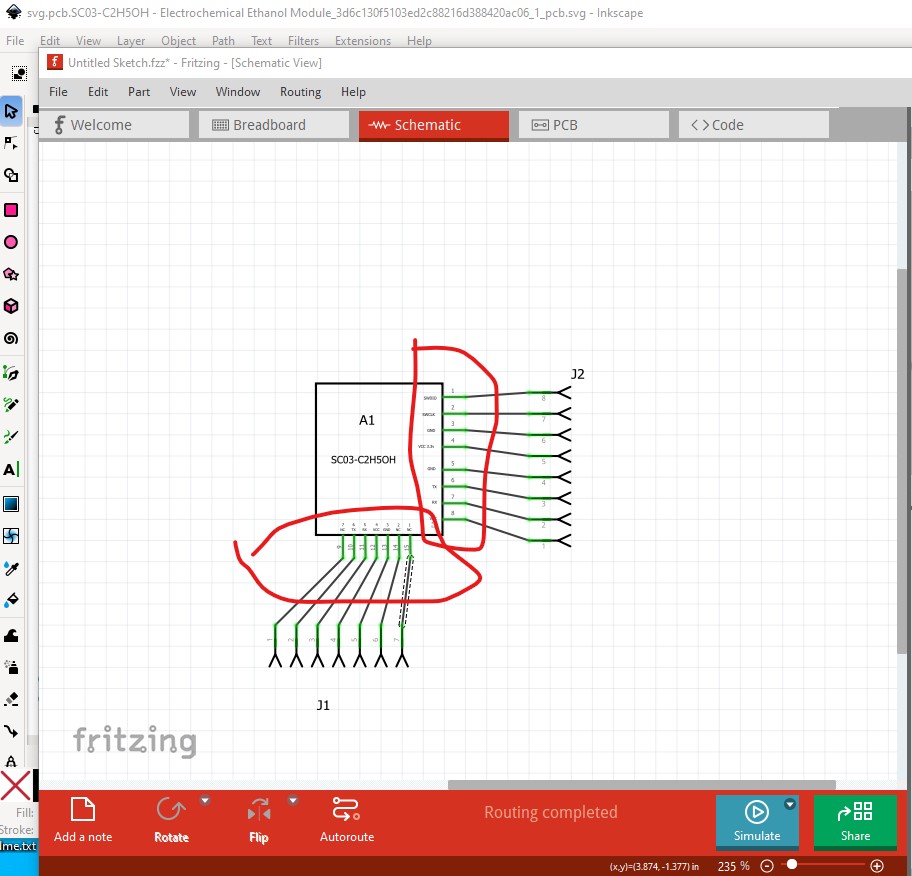Select the Inkscape Gradient tool
912x876 pixels.
pos(11,504)
